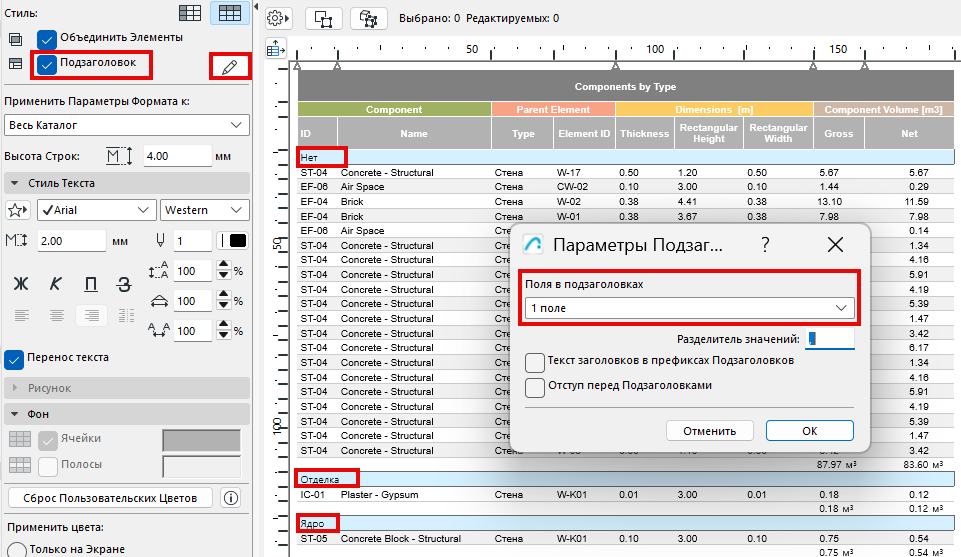This screenshot has width=961, height=557.
Task: Click the info icon next to color reset
Action: point(230,498)
